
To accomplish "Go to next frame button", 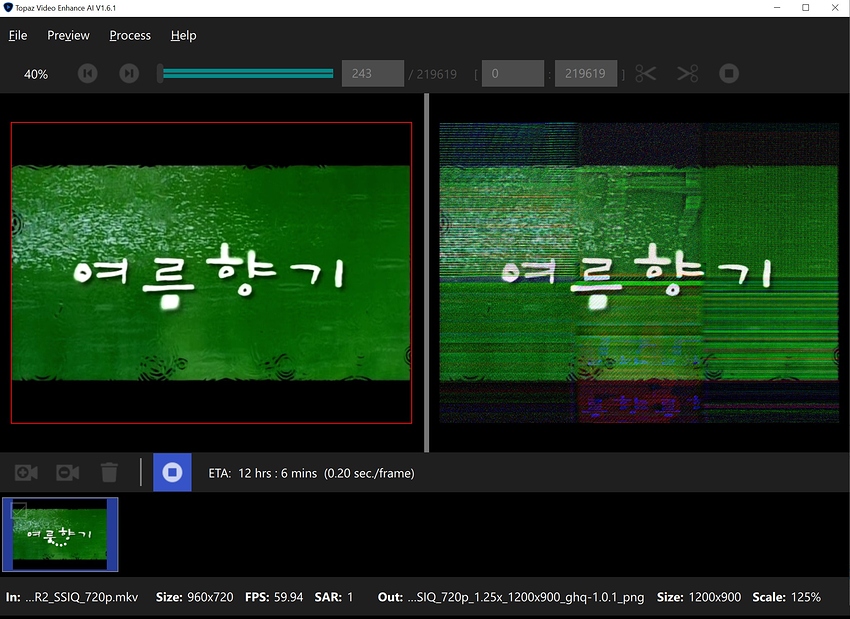I will 129,73.
